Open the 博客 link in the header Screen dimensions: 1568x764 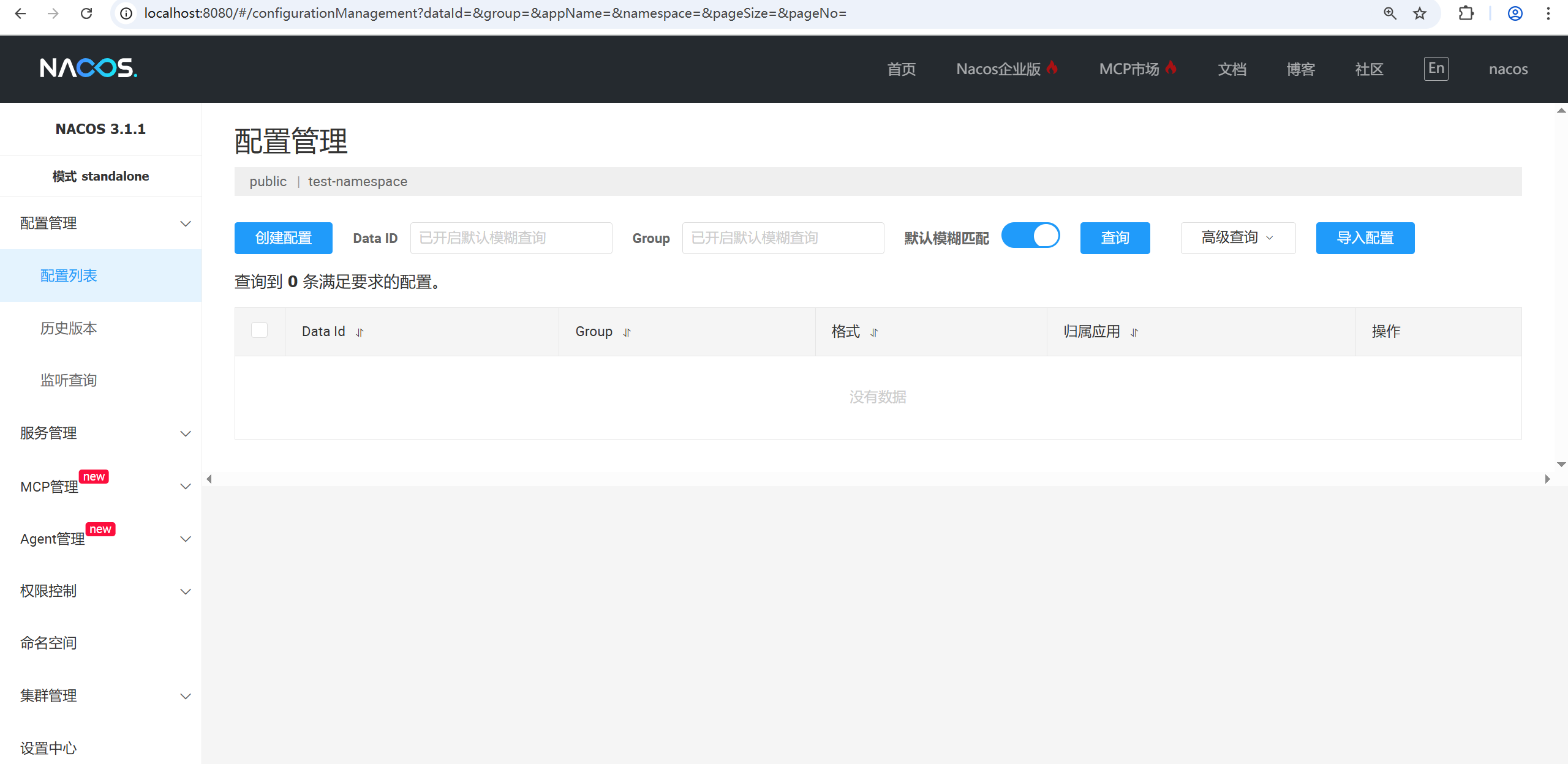pyautogui.click(x=1300, y=69)
